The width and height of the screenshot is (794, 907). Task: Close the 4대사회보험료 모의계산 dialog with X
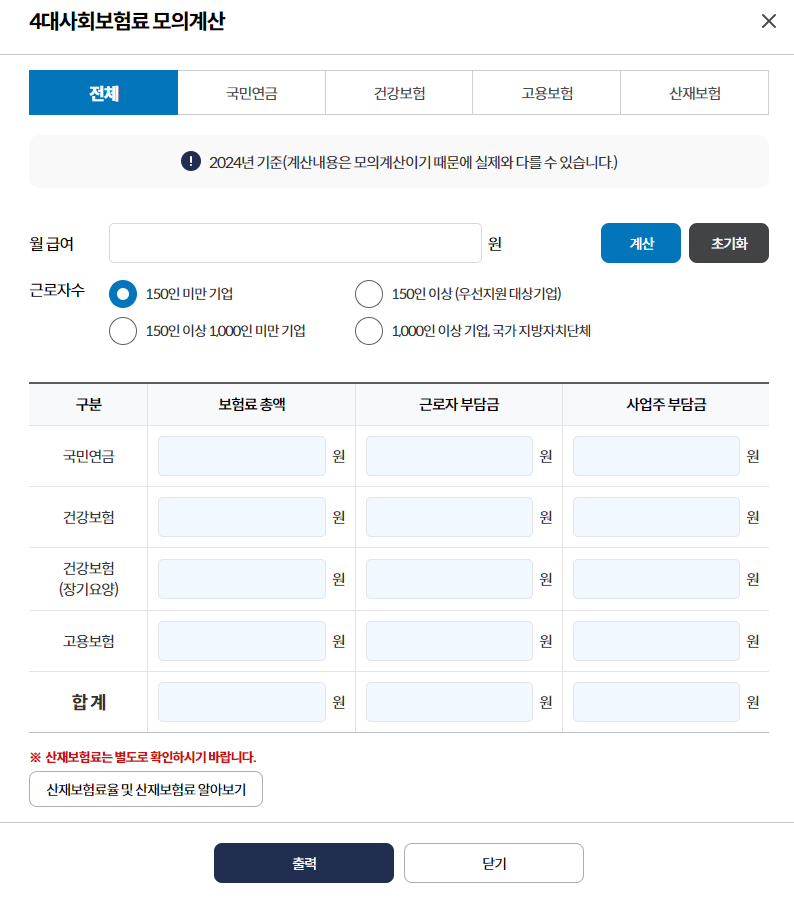click(769, 21)
